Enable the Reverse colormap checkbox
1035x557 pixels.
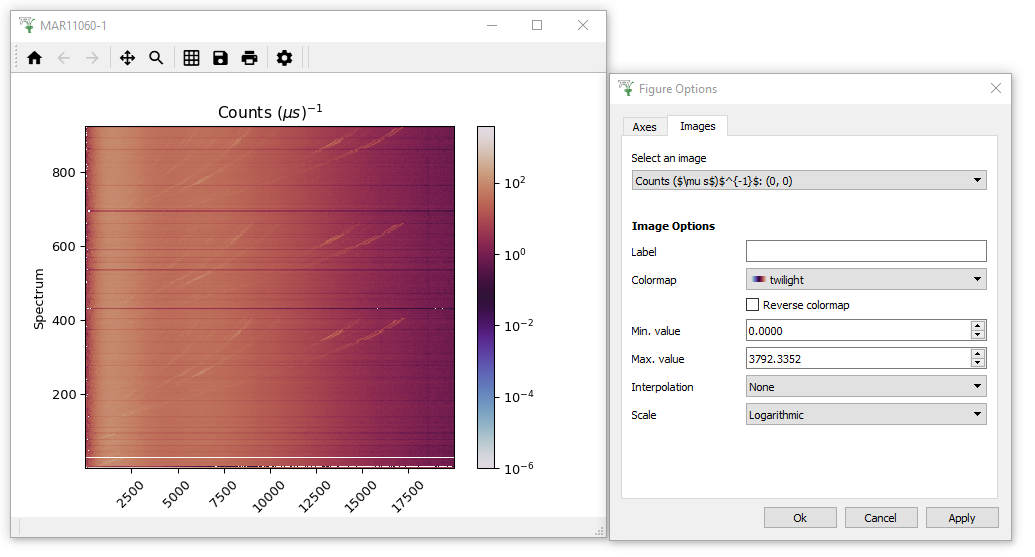click(753, 305)
